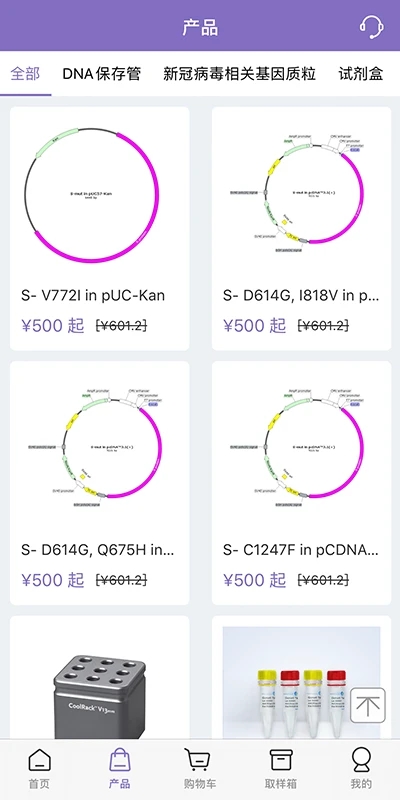Open the reagent tubes product image

click(x=302, y=683)
